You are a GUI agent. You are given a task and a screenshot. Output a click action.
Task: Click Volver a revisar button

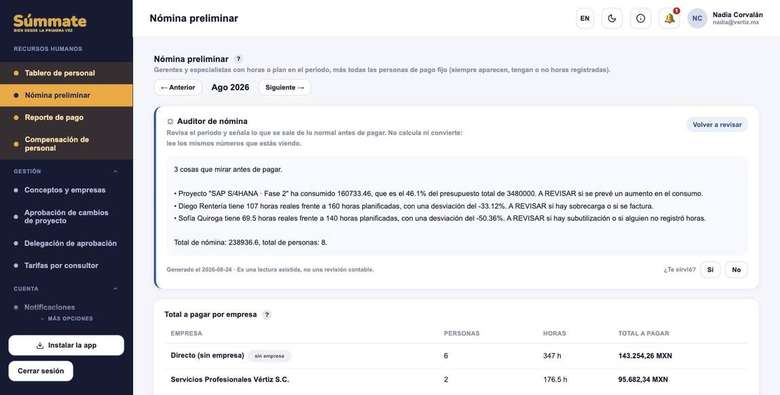[717, 125]
